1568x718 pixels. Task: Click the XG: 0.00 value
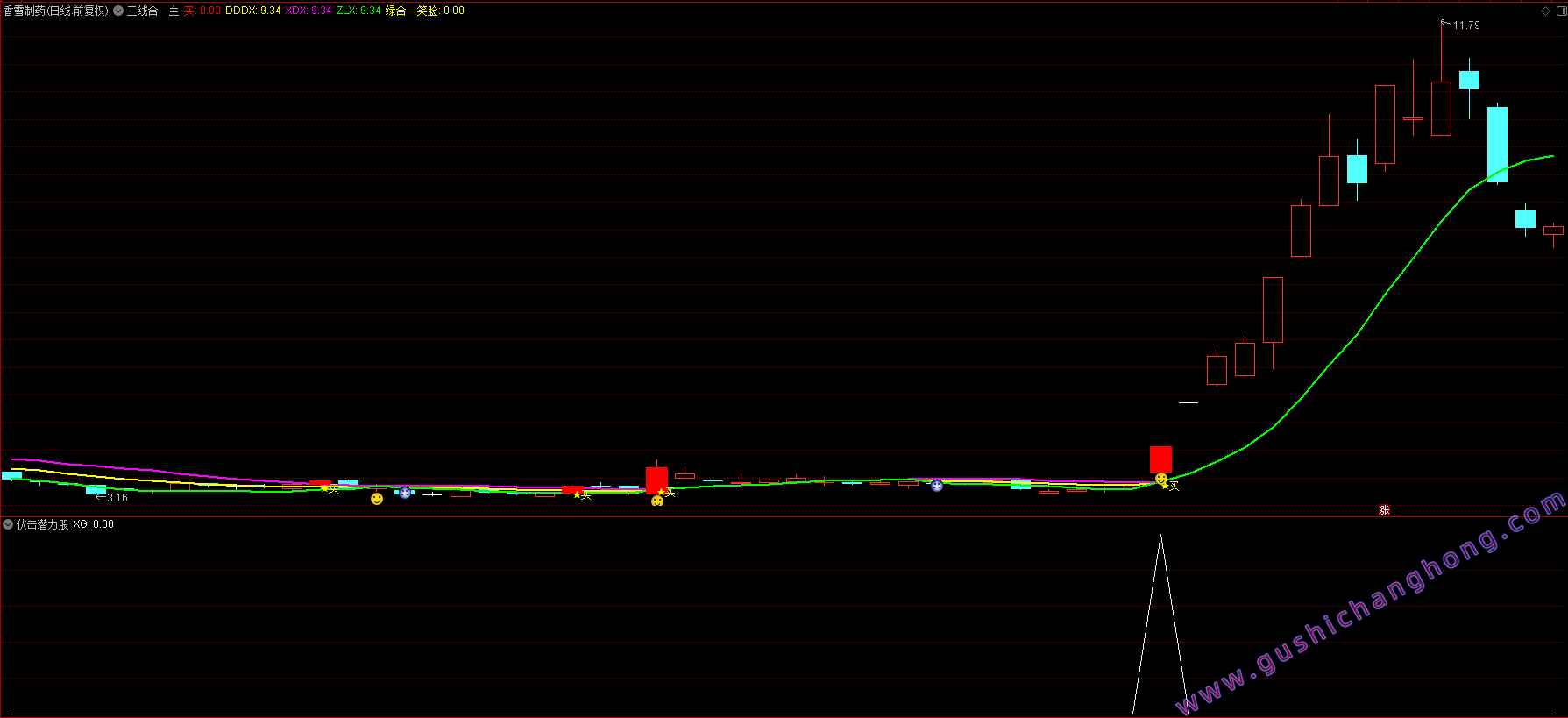pyautogui.click(x=94, y=524)
